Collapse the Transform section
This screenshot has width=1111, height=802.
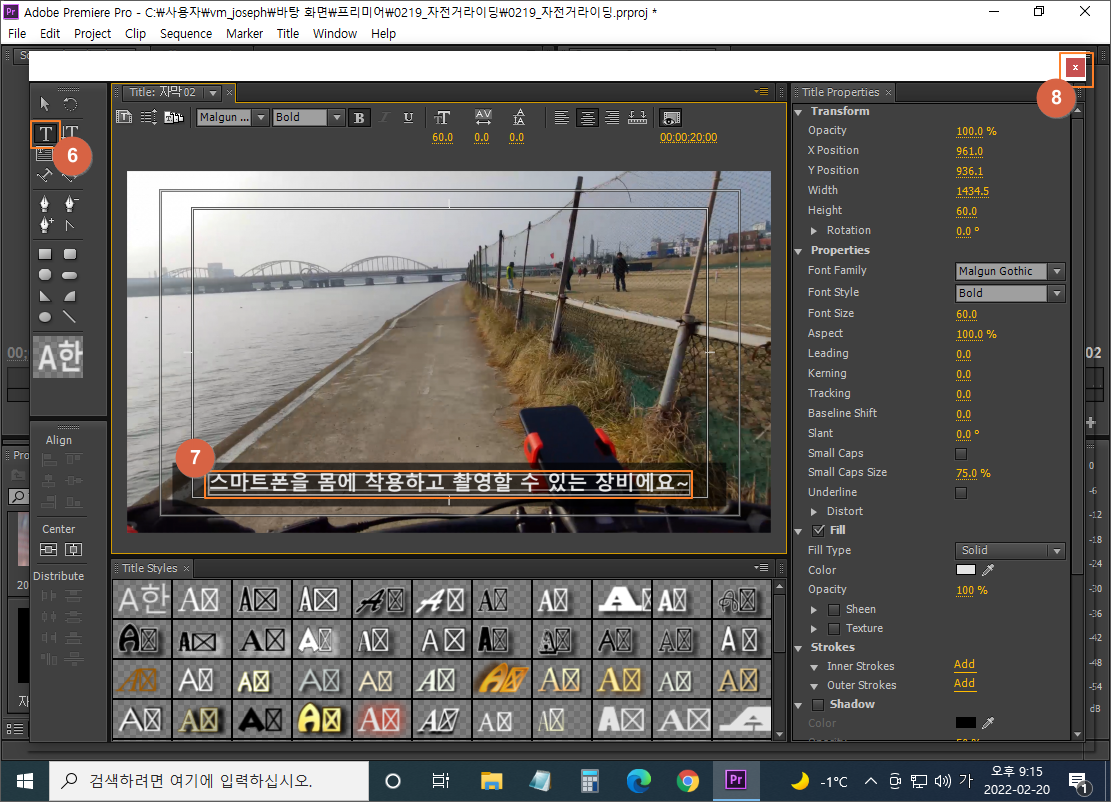(799, 112)
